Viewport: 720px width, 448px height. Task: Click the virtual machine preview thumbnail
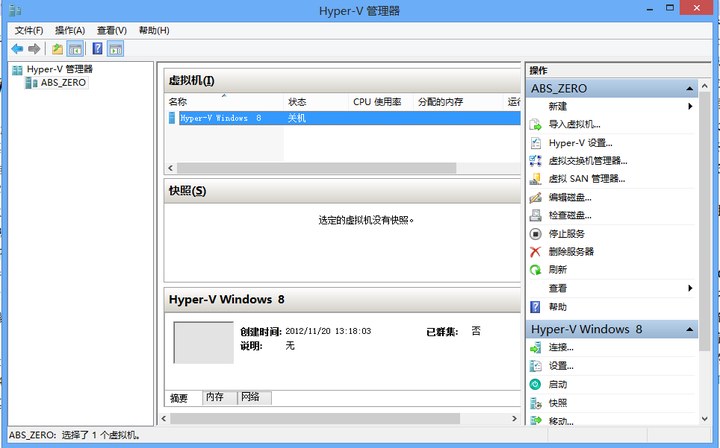point(203,342)
